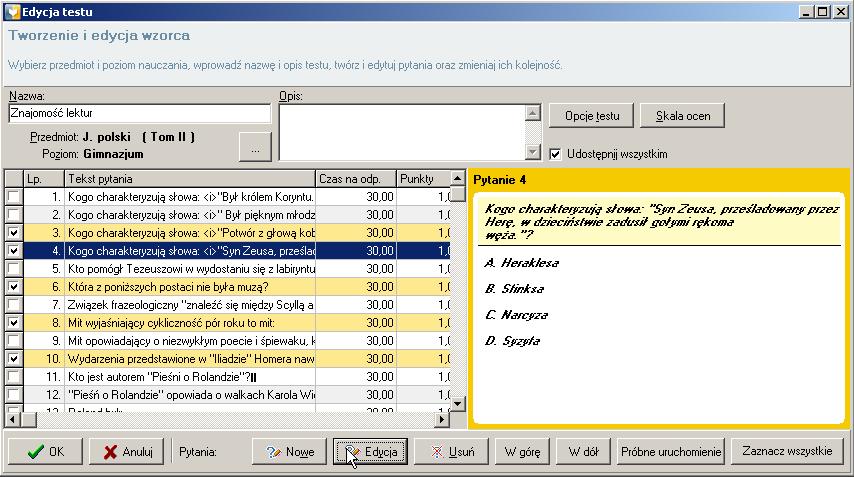Cancel with the Anuluj button
Image resolution: width=854 pixels, height=477 pixels.
click(x=126, y=451)
